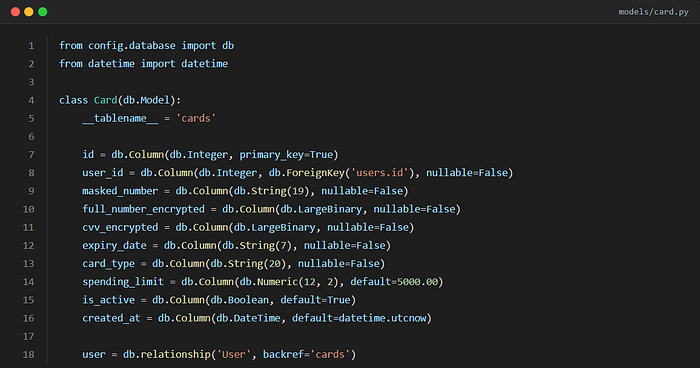Click 'user_id' variable on line 8
The image size is (700, 368).
[103, 173]
